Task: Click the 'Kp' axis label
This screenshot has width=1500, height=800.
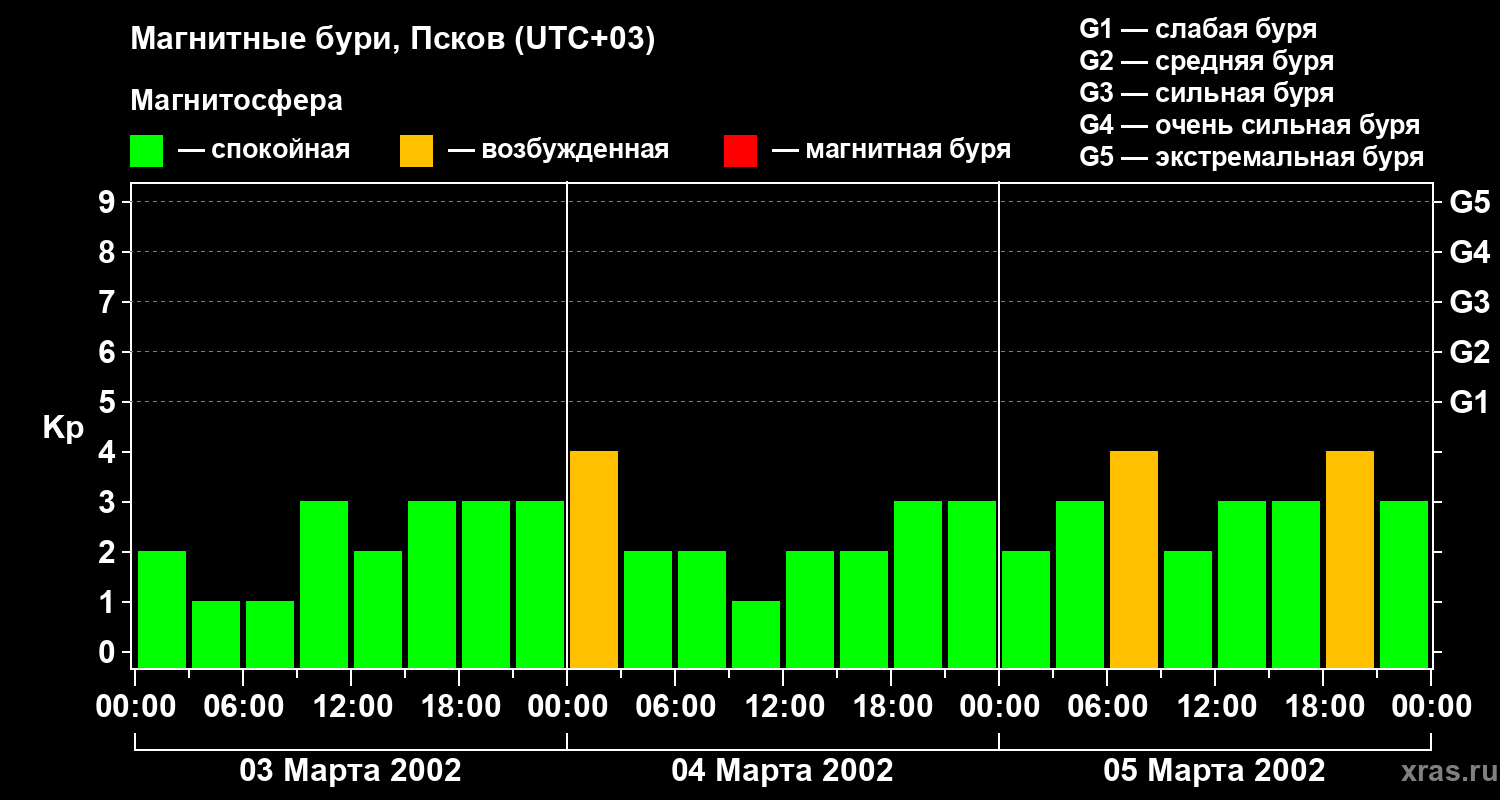Action: pos(63,427)
